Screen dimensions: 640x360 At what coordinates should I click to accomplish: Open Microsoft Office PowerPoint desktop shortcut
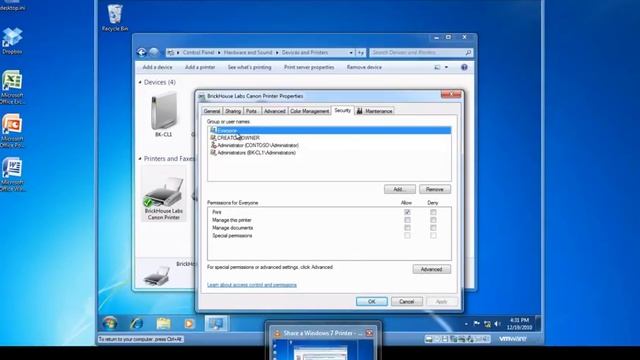coord(12,131)
